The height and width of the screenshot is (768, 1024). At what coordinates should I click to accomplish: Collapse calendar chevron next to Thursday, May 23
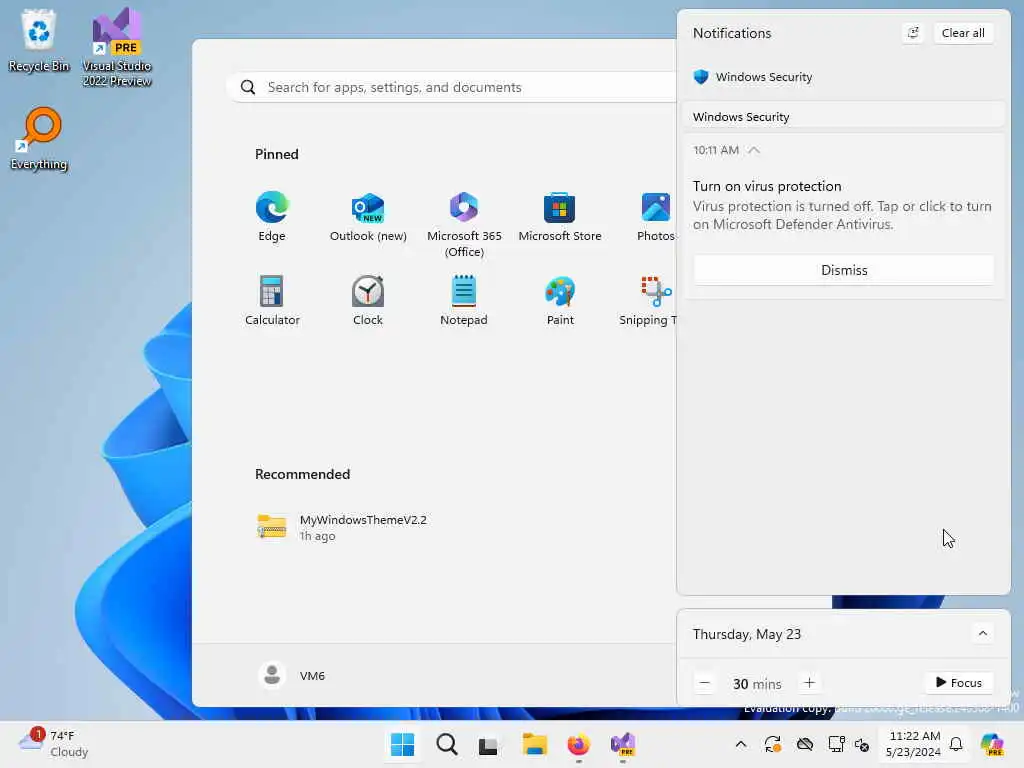point(982,633)
